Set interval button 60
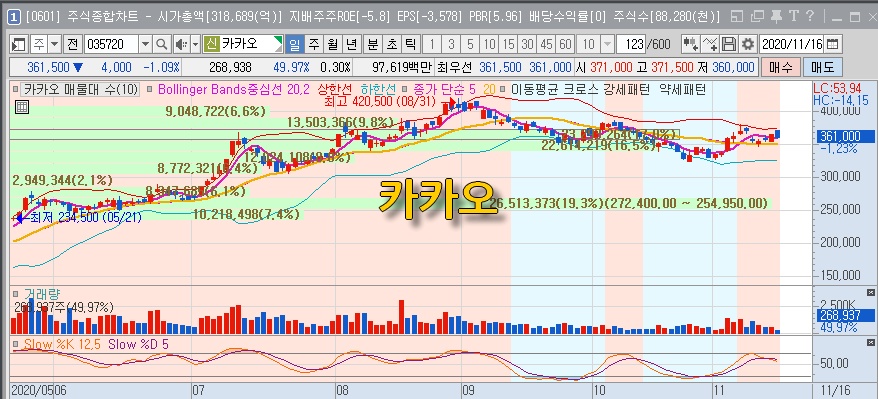The height and width of the screenshot is (399, 878). click(x=566, y=44)
